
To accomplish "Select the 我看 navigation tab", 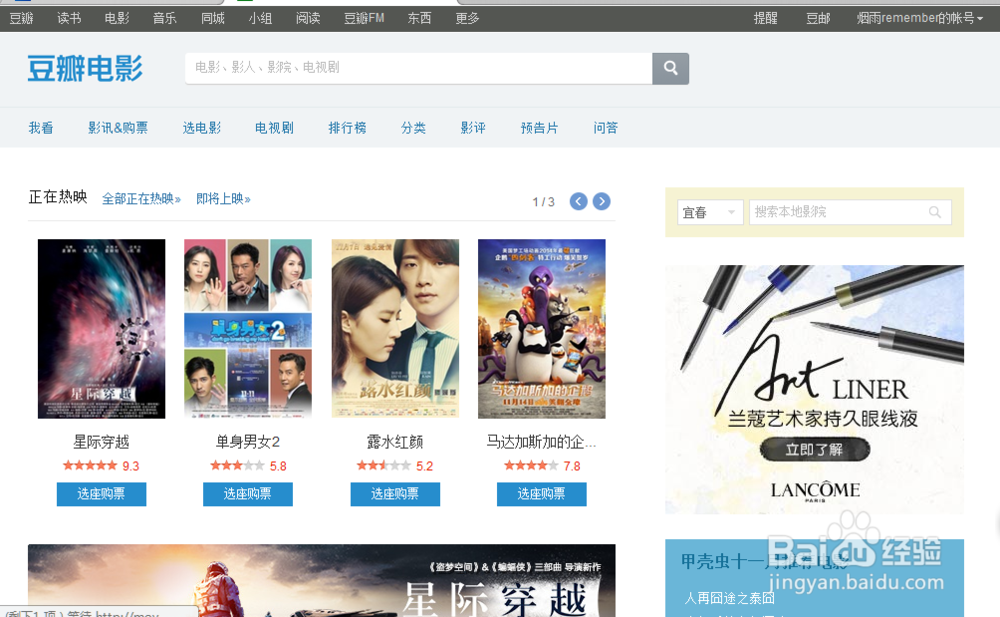I will (x=41, y=128).
